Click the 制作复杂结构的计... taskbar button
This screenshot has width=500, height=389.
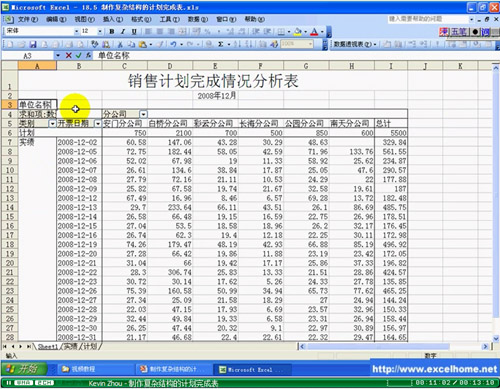click(173, 369)
